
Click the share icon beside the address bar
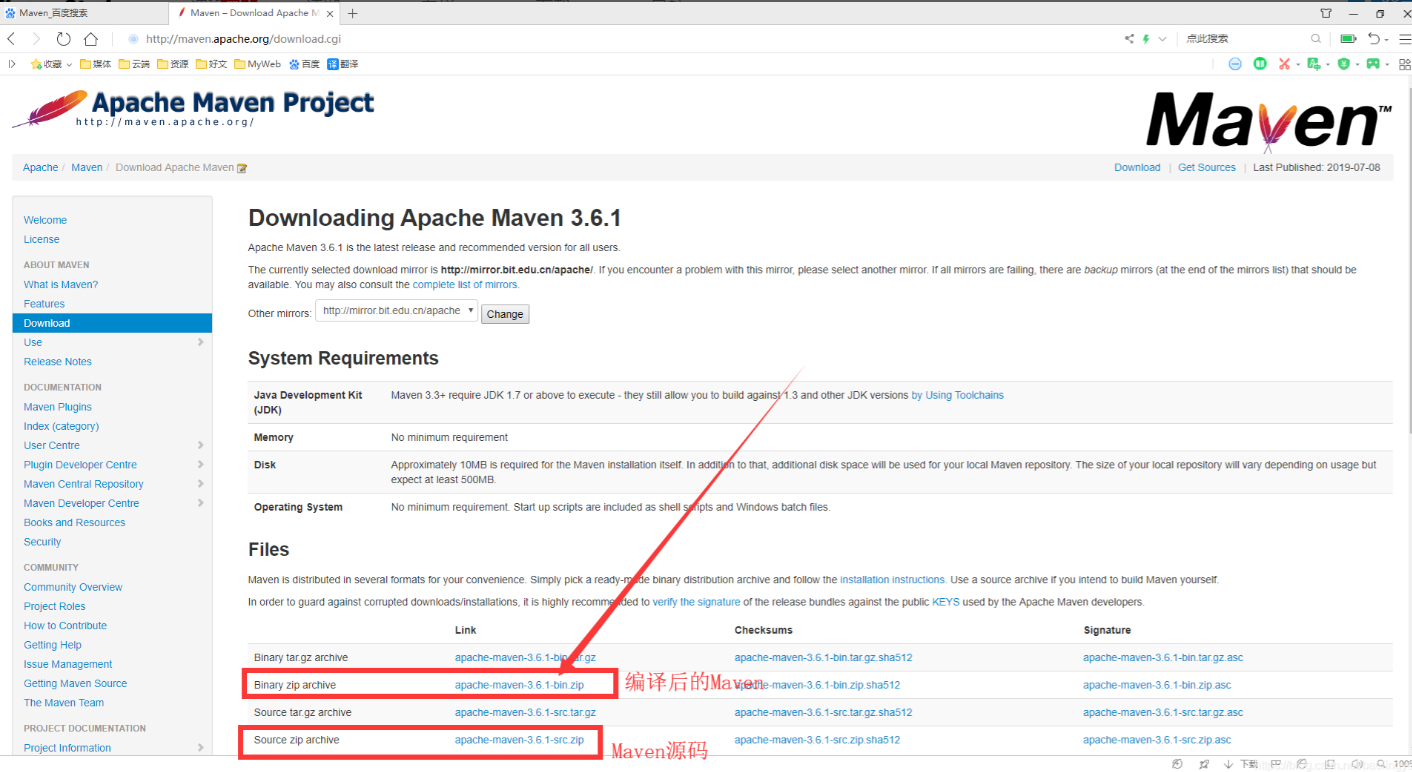coord(1129,39)
